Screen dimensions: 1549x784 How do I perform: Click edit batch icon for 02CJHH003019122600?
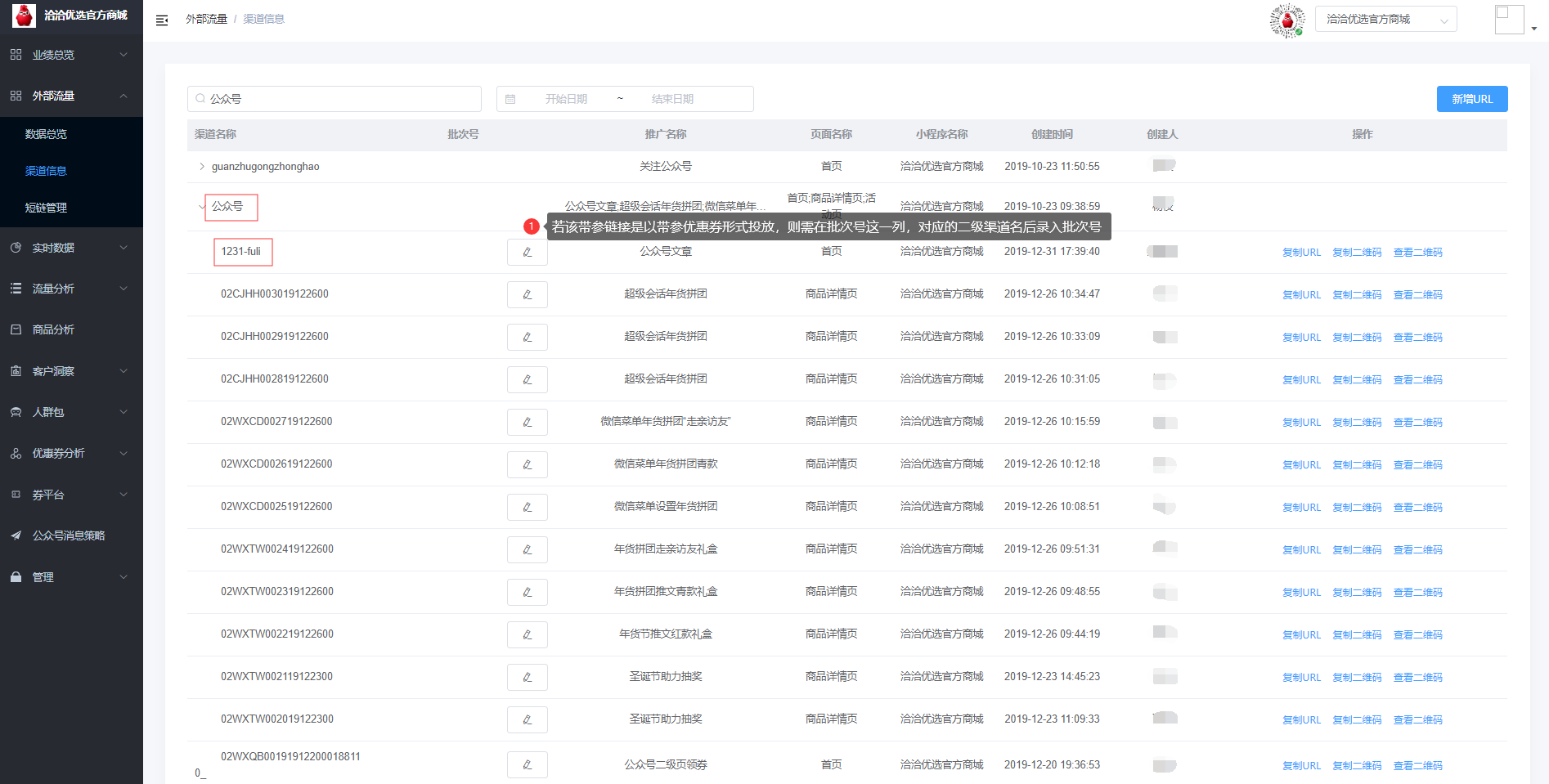pyautogui.click(x=527, y=294)
